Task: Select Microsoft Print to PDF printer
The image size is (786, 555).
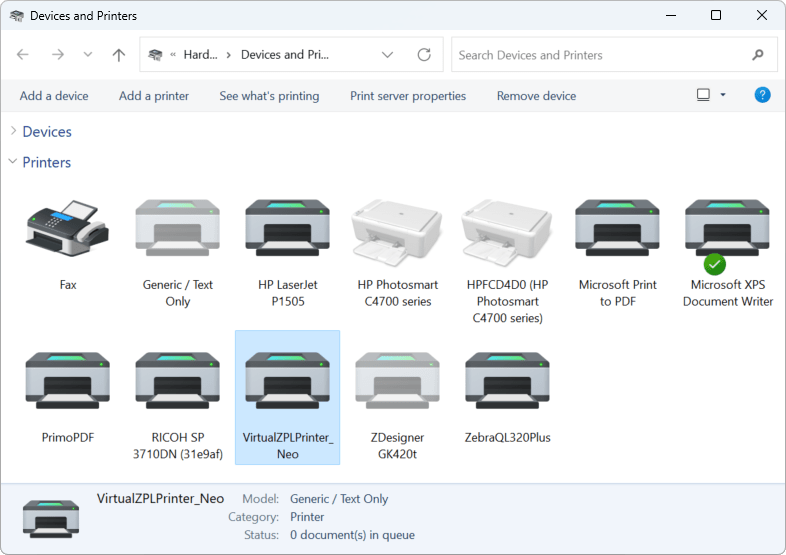Action: point(617,228)
